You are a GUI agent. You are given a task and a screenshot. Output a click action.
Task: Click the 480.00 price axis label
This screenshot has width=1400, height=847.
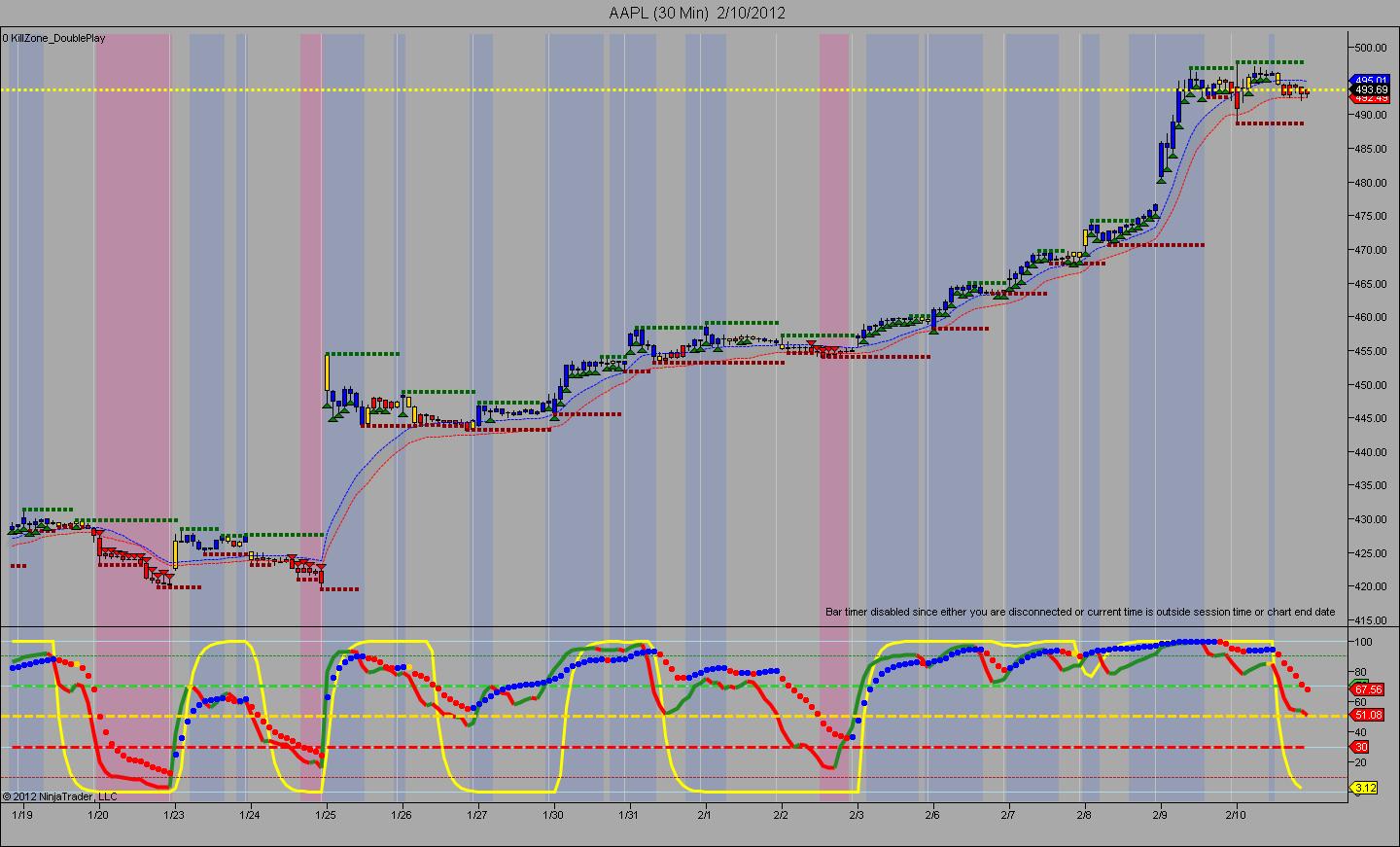point(1369,183)
